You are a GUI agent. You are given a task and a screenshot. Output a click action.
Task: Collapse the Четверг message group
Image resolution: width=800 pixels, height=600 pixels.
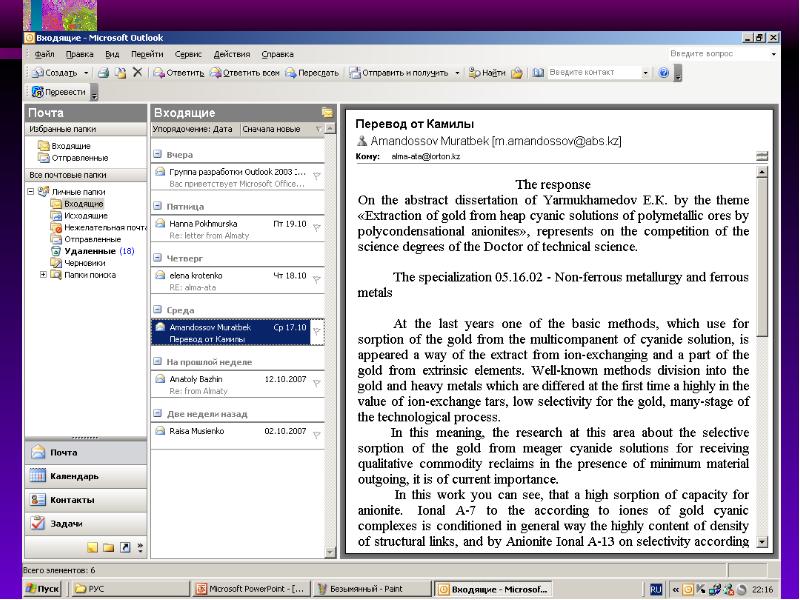tap(158, 258)
